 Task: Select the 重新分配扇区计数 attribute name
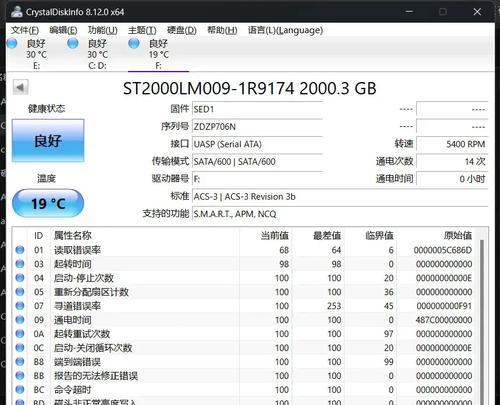[x=91, y=292]
